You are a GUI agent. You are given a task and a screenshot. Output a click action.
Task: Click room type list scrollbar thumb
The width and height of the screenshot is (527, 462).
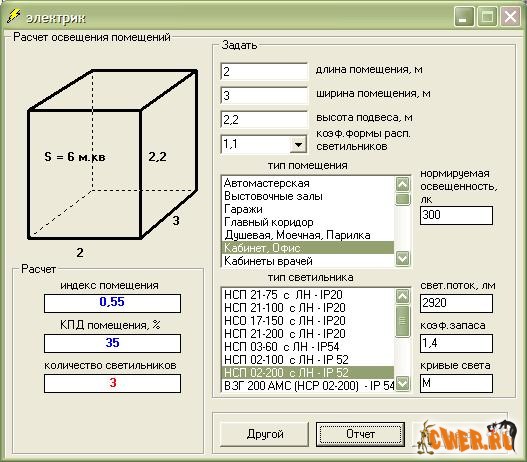pyautogui.click(x=403, y=199)
